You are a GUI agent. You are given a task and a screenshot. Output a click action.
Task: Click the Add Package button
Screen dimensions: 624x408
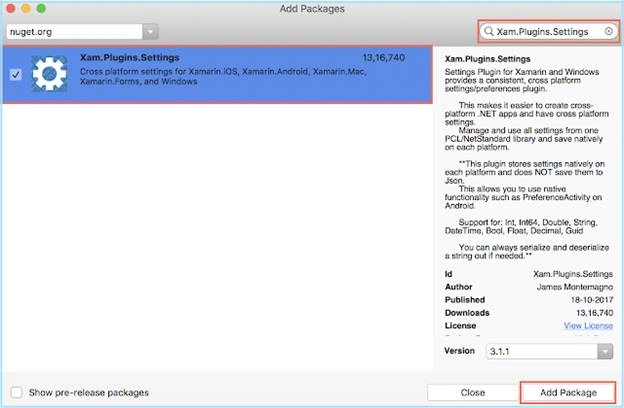568,393
